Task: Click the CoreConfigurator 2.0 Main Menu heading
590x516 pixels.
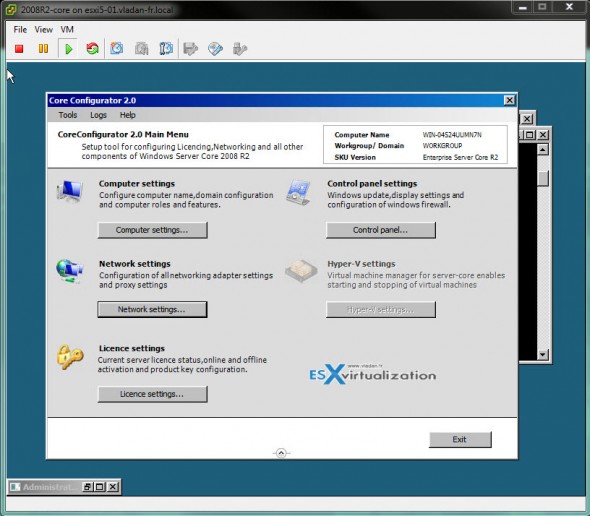Action: [123, 134]
